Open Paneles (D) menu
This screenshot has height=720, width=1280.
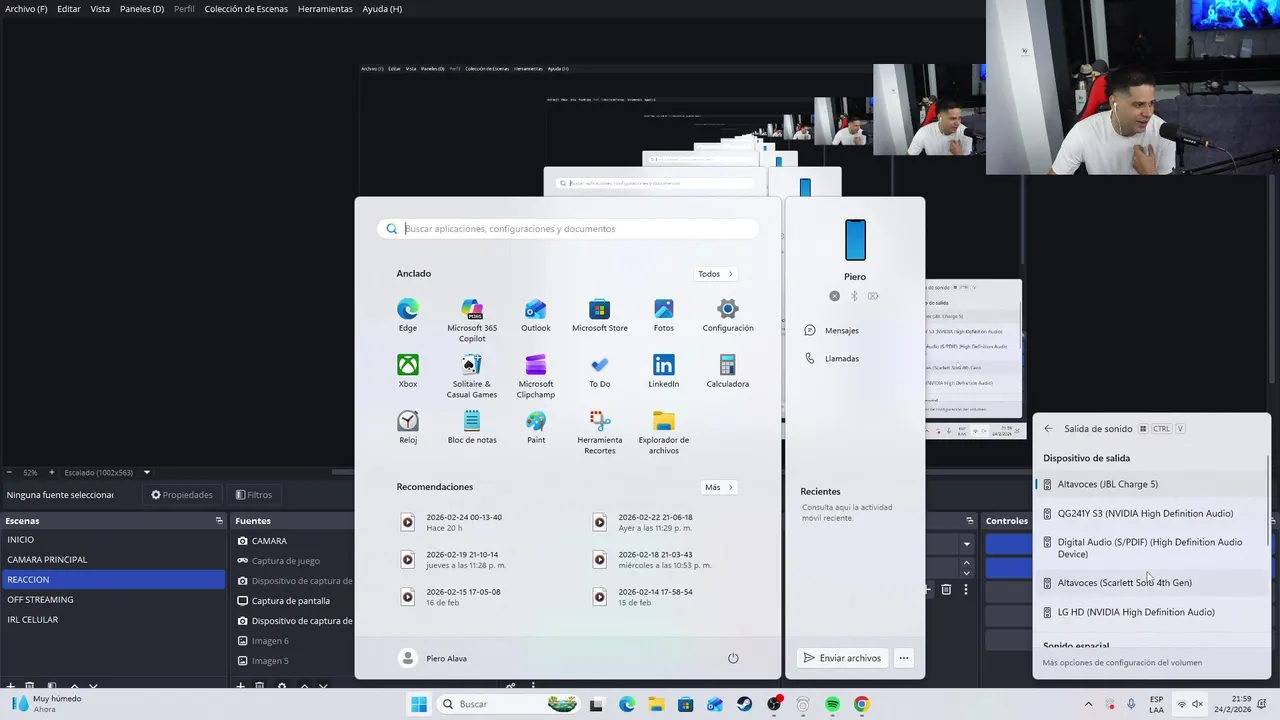(x=142, y=9)
